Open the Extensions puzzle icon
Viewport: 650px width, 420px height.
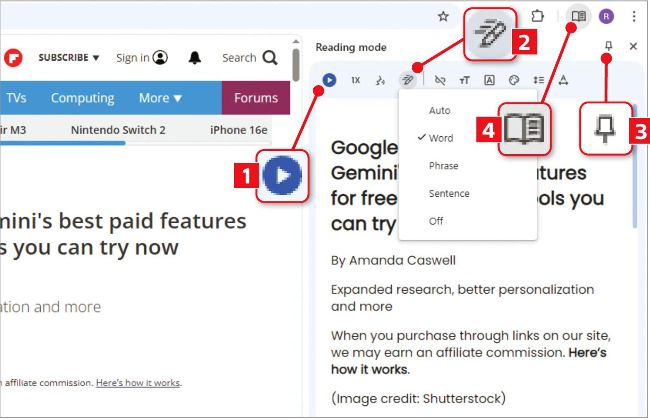(538, 16)
